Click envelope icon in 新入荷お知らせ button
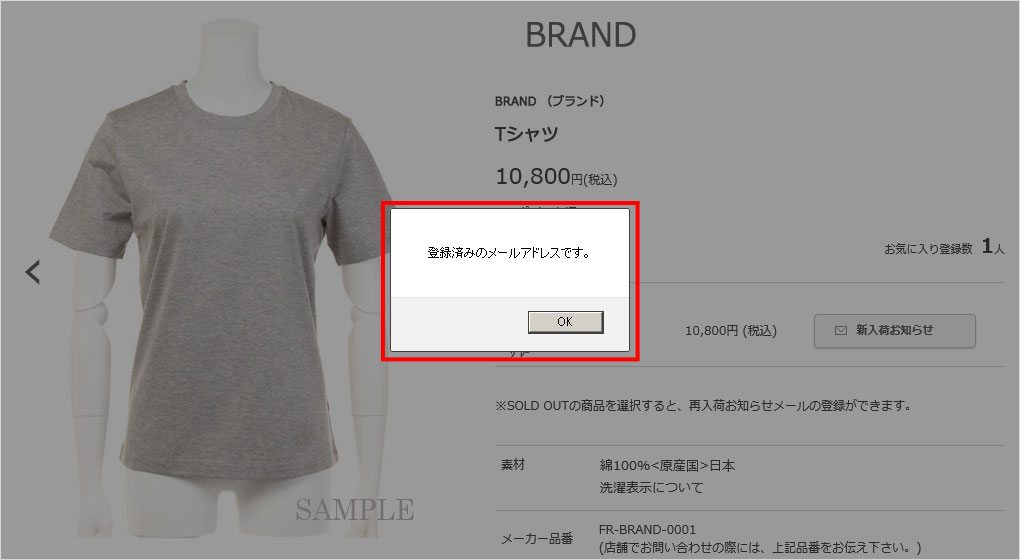The width and height of the screenshot is (1020, 560). pyautogui.click(x=840, y=330)
